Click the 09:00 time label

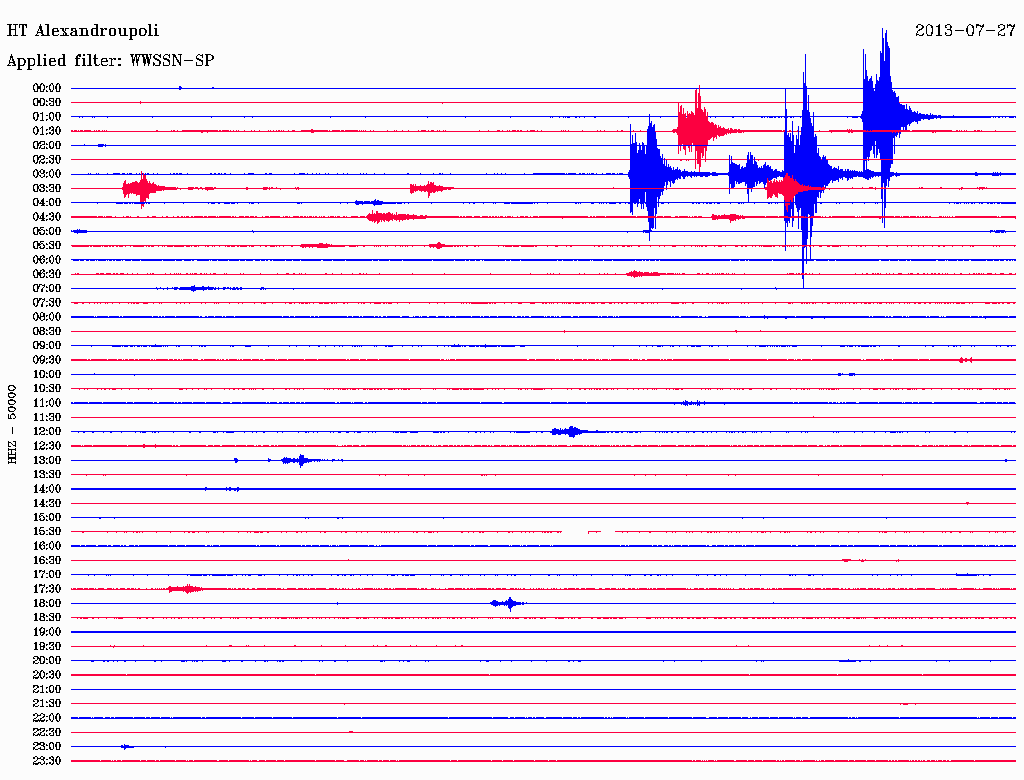pyautogui.click(x=47, y=346)
